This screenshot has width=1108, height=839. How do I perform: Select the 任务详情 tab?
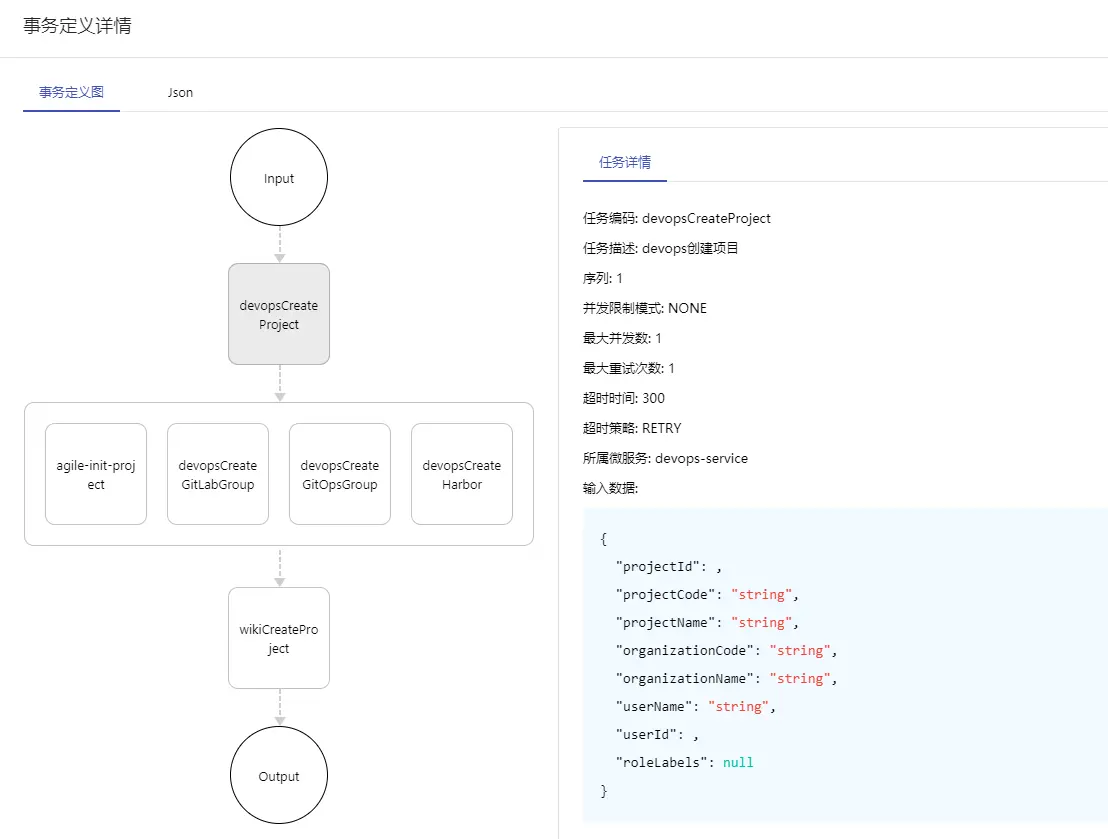coord(625,163)
